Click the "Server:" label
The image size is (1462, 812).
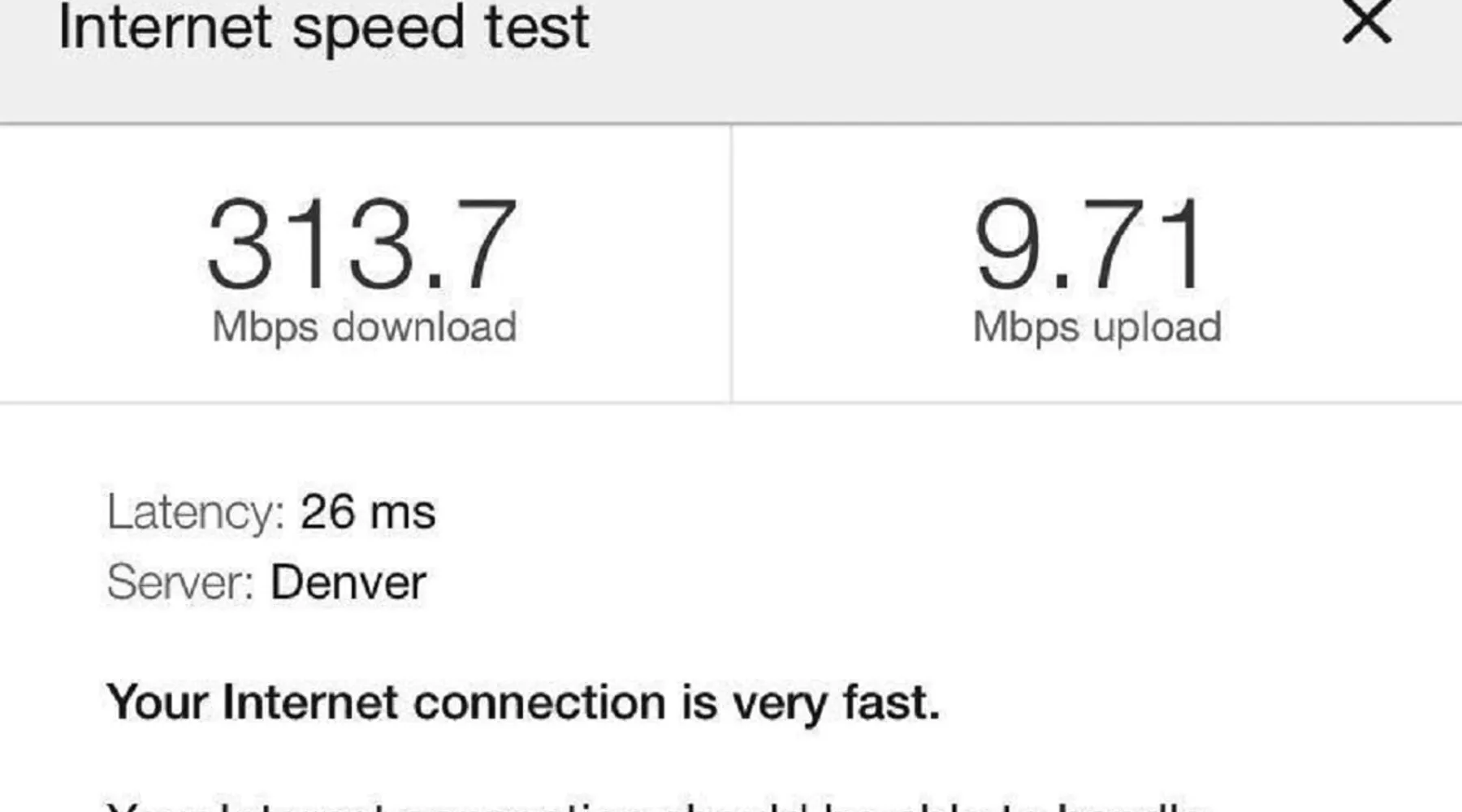[180, 582]
